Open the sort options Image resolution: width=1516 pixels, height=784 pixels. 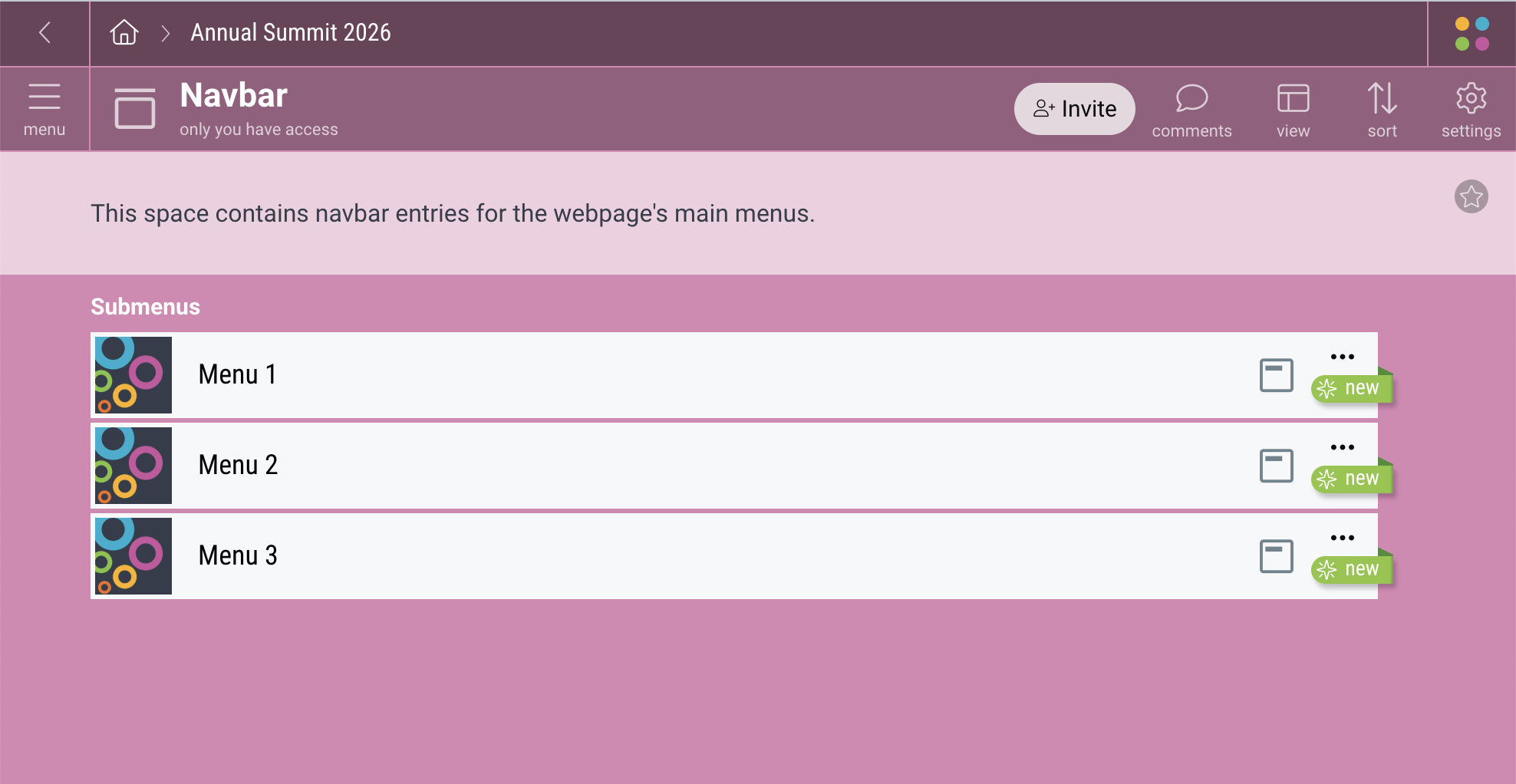pyautogui.click(x=1382, y=110)
